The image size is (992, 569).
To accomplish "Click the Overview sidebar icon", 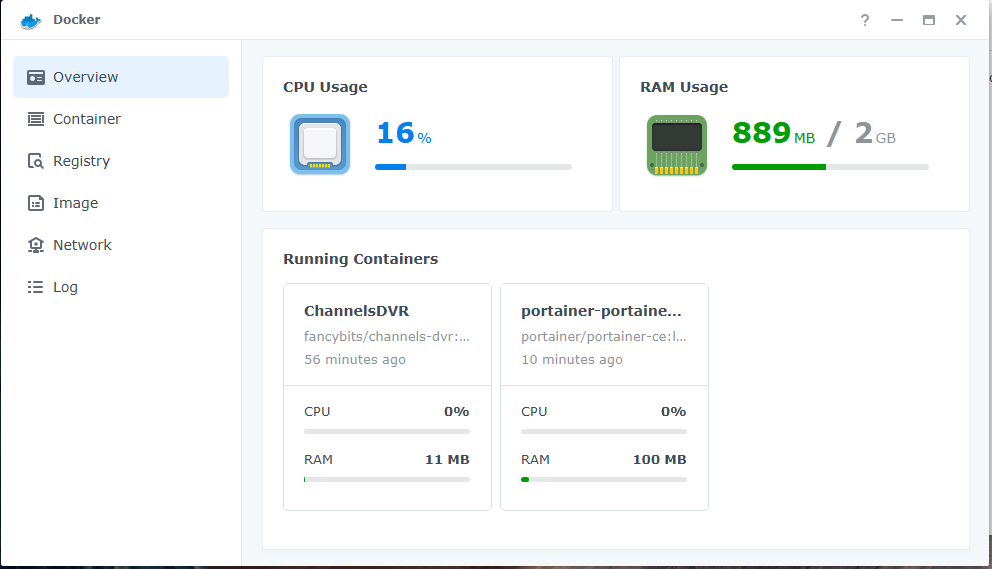I will (36, 77).
